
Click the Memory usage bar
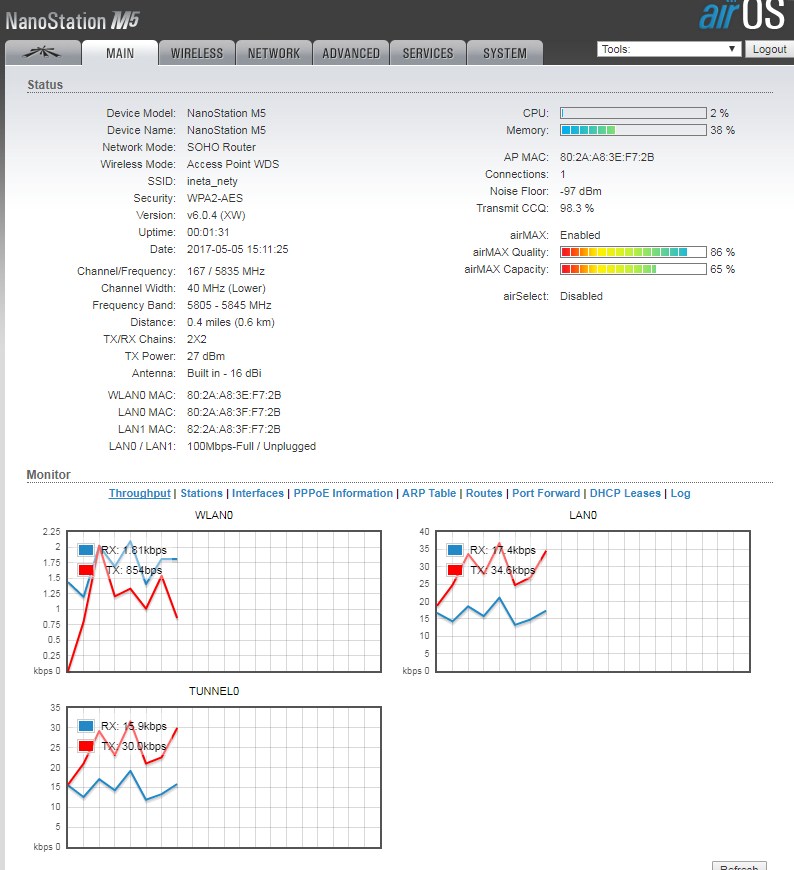pos(633,130)
